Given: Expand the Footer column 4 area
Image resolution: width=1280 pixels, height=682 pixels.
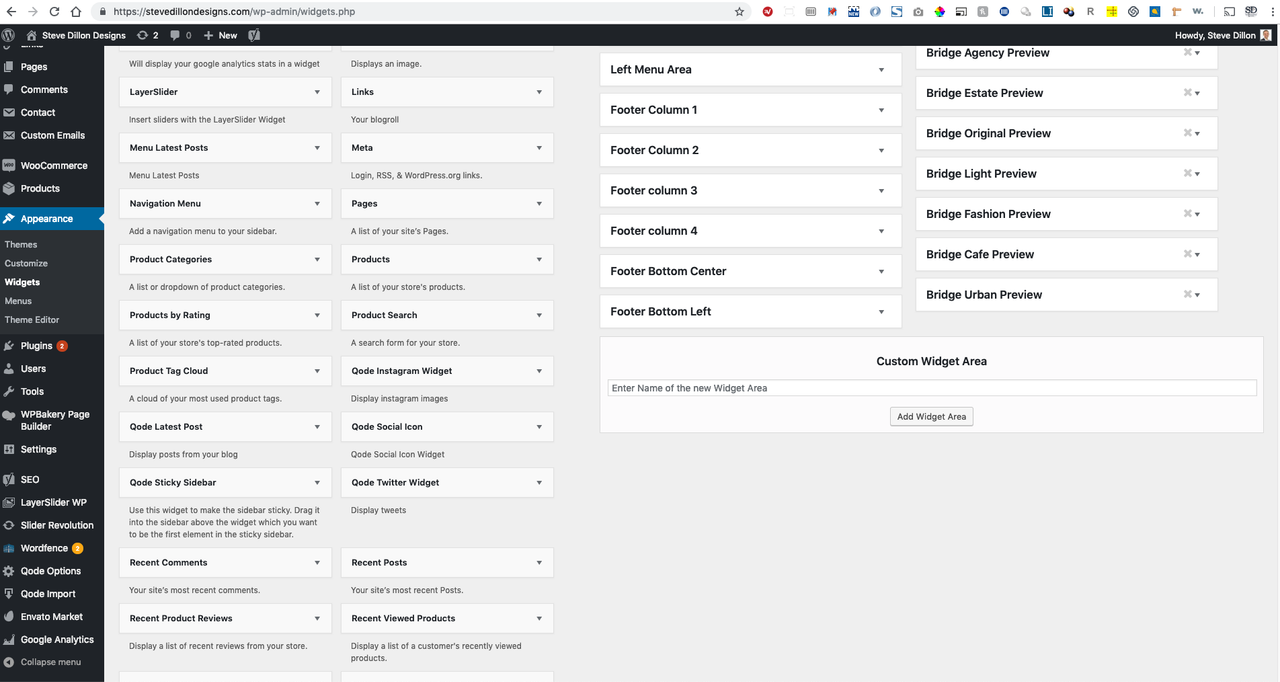Looking at the screenshot, I should [x=882, y=231].
